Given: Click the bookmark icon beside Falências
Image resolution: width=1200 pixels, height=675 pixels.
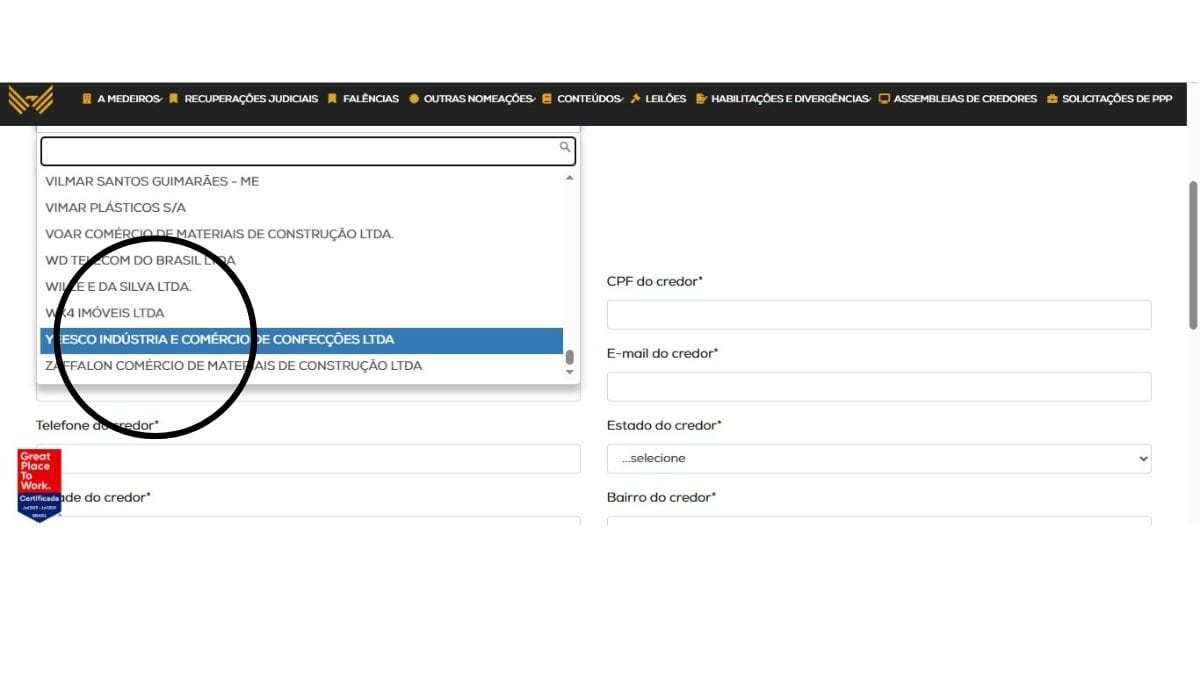Looking at the screenshot, I should point(332,99).
